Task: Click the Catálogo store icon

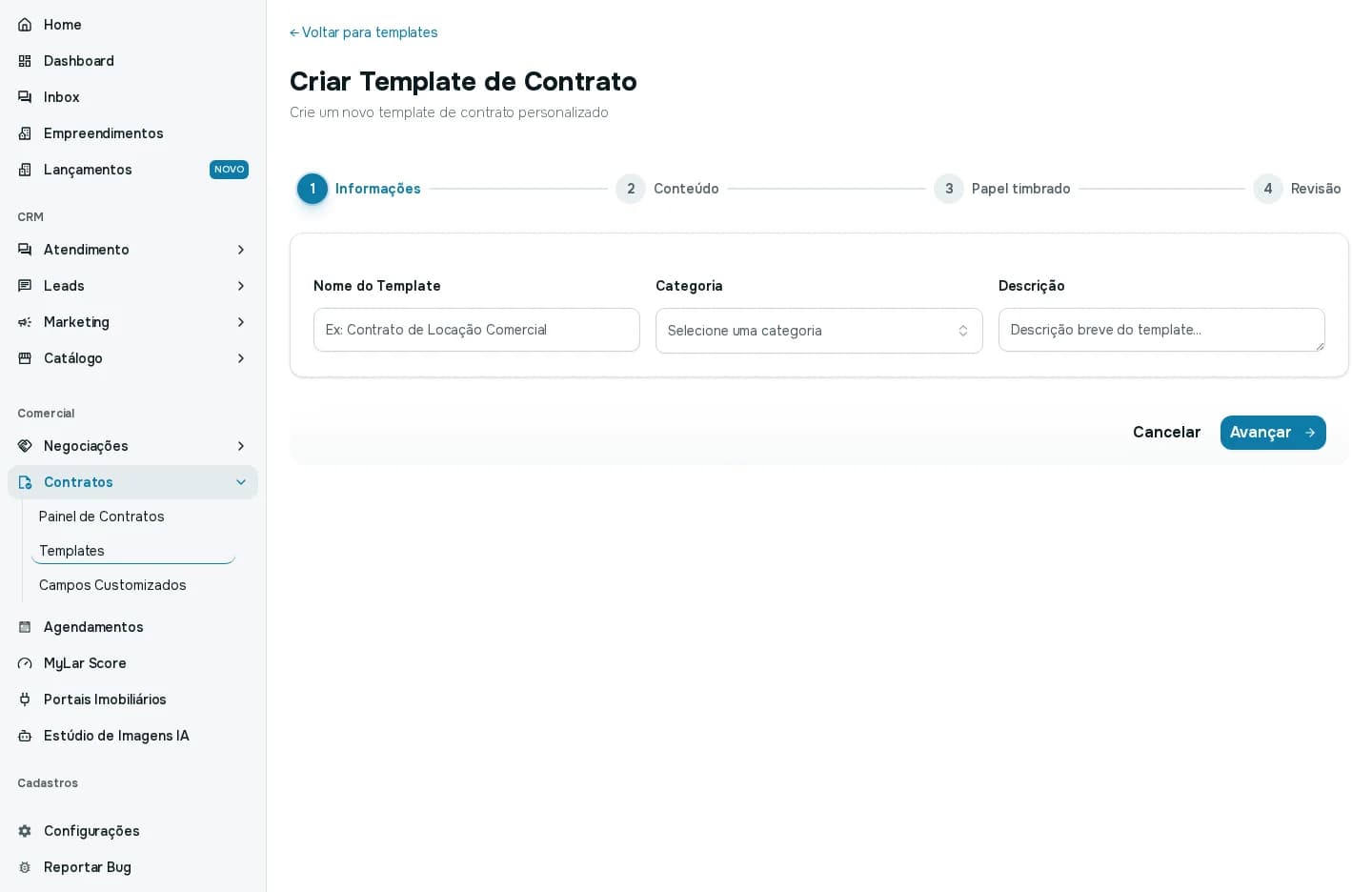Action: [25, 358]
